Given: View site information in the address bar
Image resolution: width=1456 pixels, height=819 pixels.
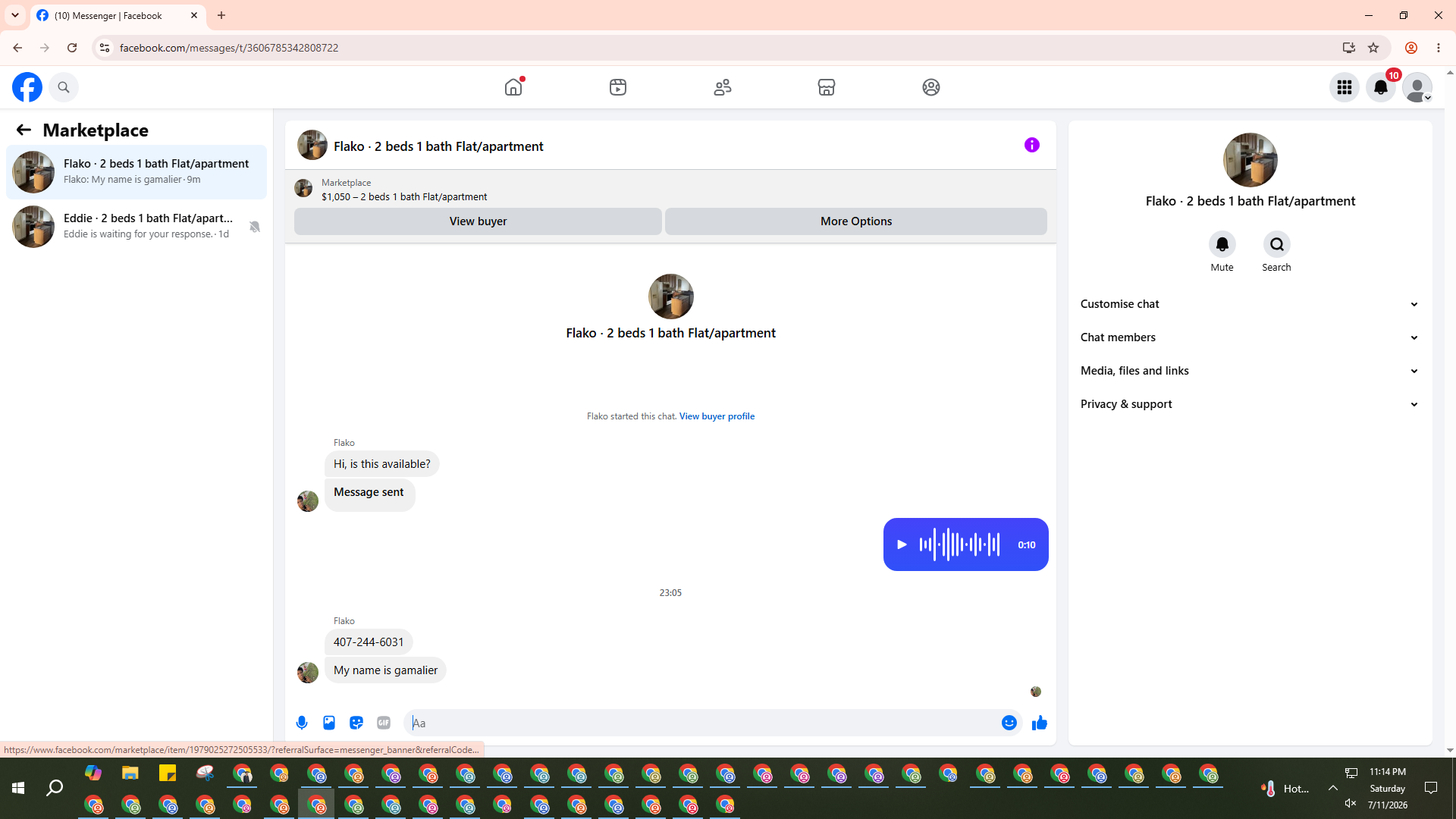Looking at the screenshot, I should [105, 48].
